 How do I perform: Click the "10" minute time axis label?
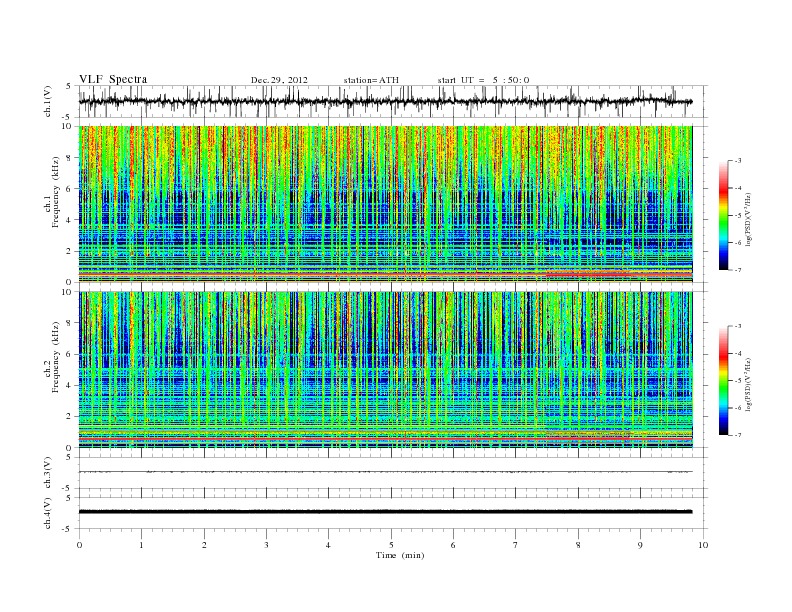pos(703,545)
